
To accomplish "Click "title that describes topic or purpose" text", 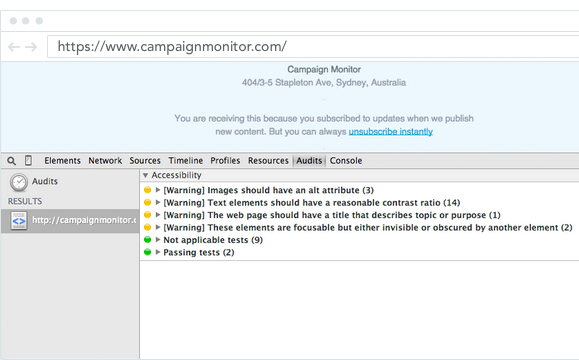I will click(x=416, y=215).
